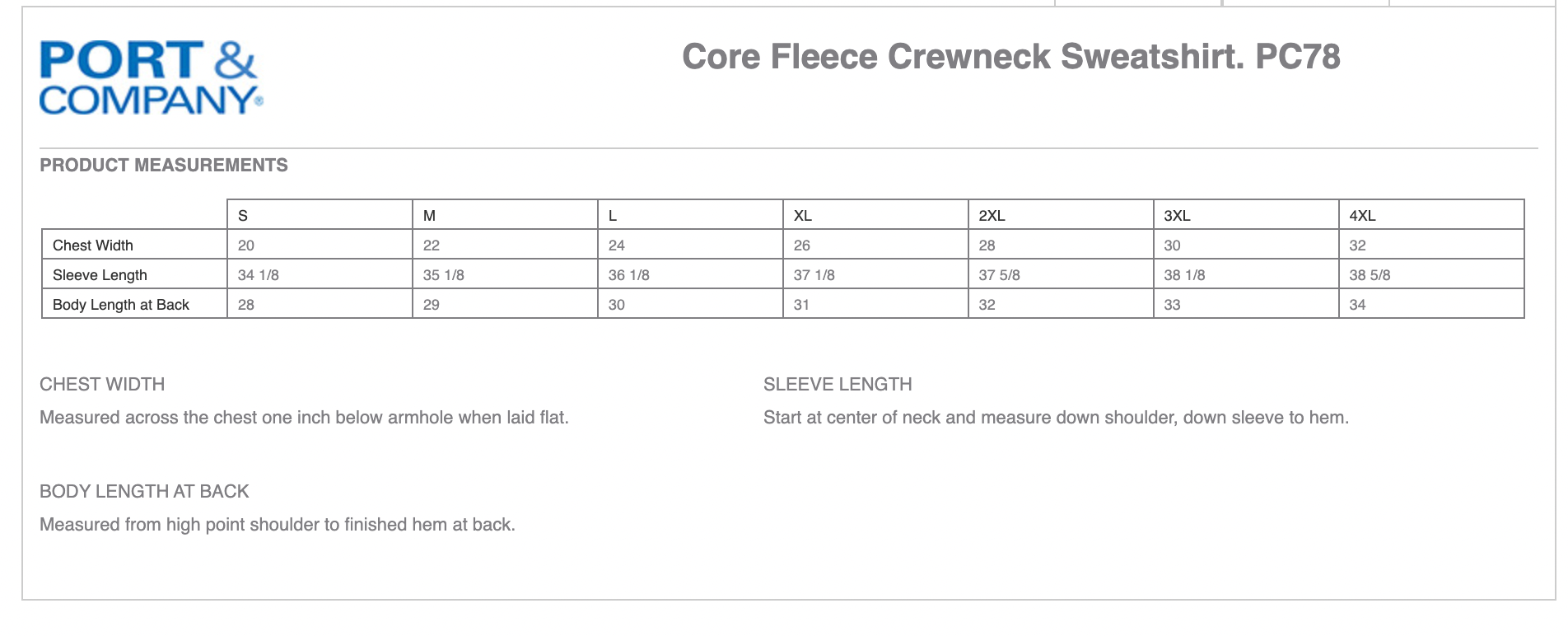Click the chest width value for size L
Viewport: 1568px width, 636px height.
click(617, 246)
